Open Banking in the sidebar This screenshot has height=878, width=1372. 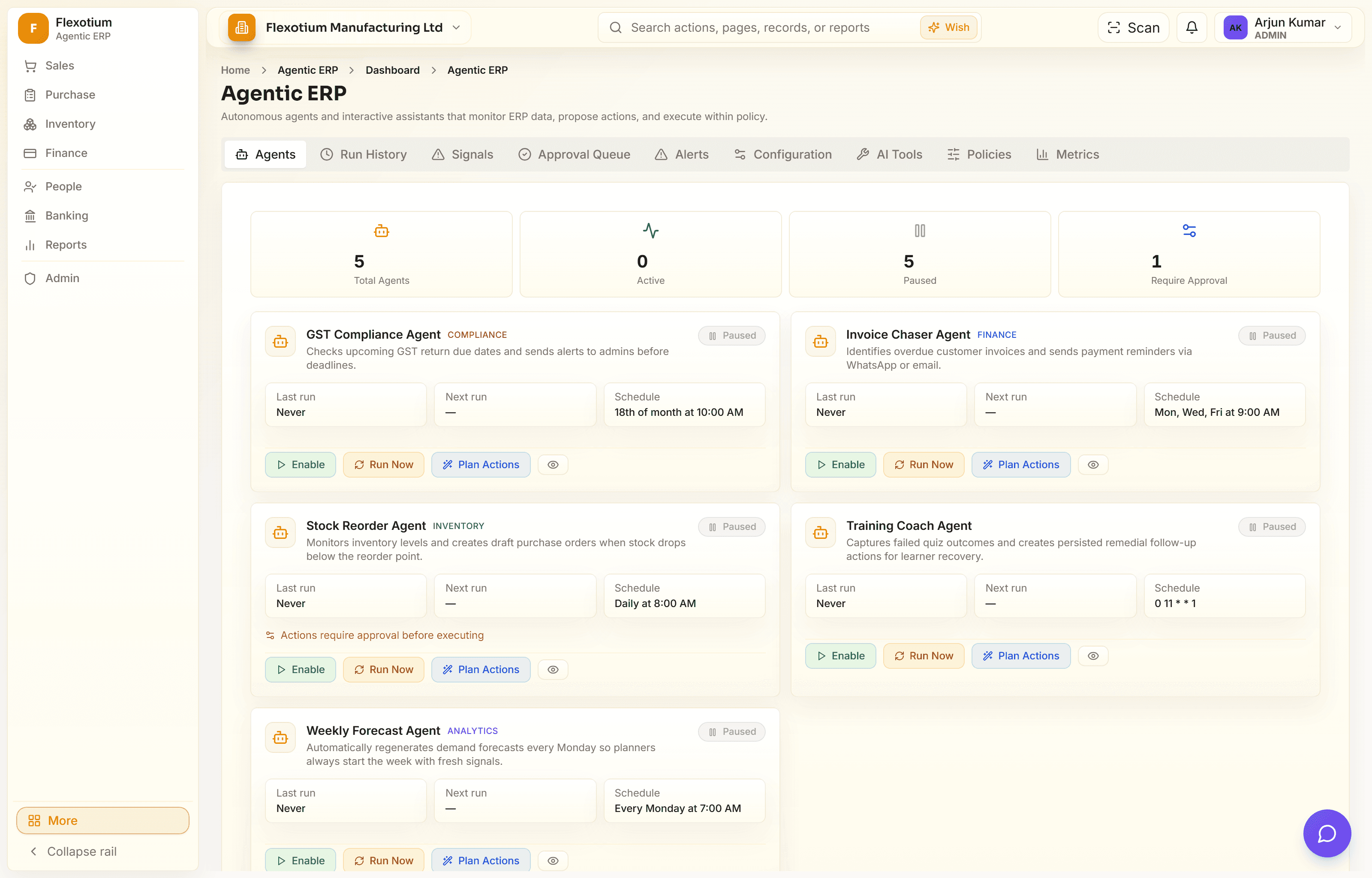tap(102, 216)
